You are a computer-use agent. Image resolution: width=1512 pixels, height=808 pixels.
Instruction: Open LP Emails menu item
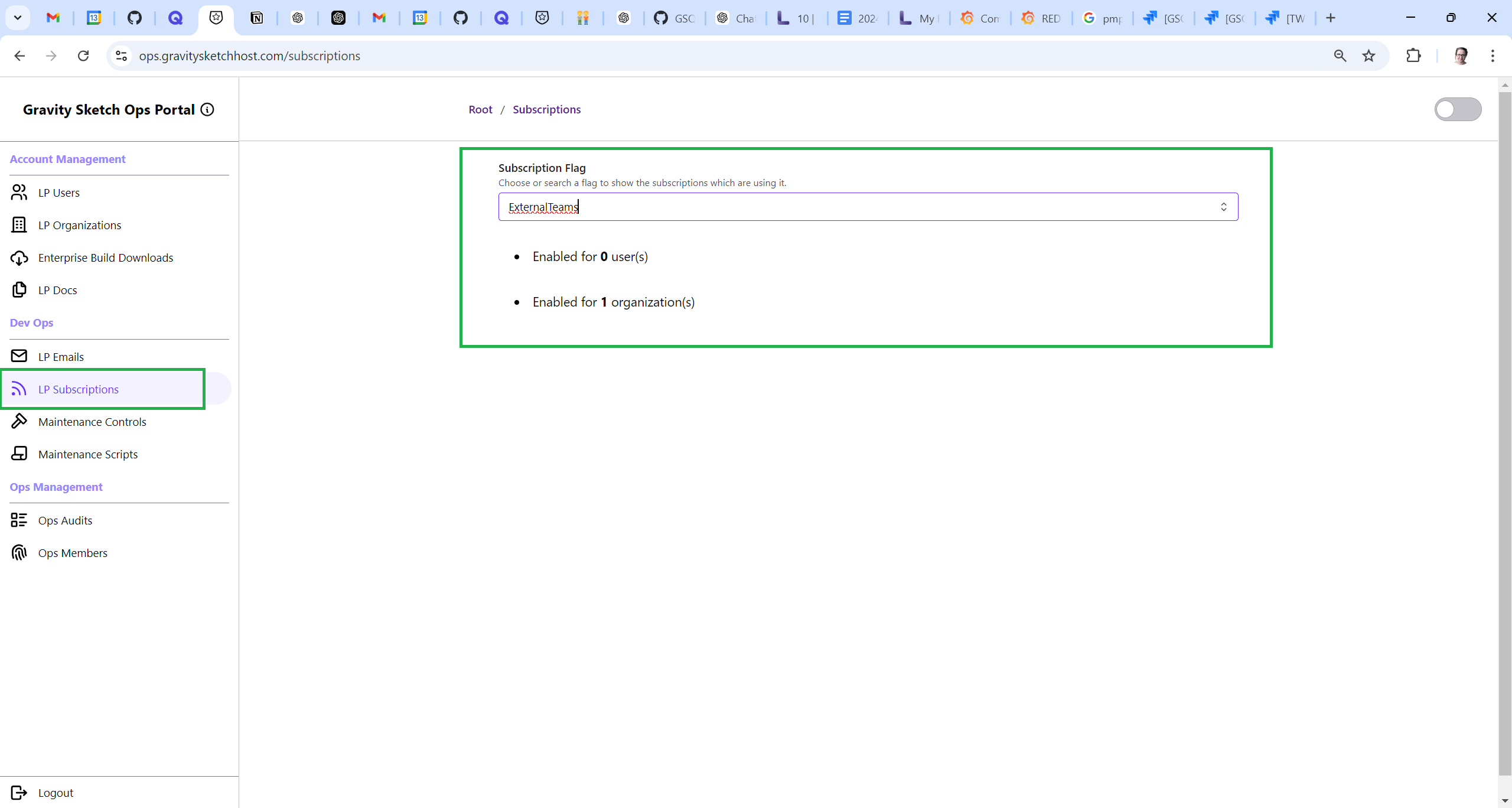pos(61,357)
